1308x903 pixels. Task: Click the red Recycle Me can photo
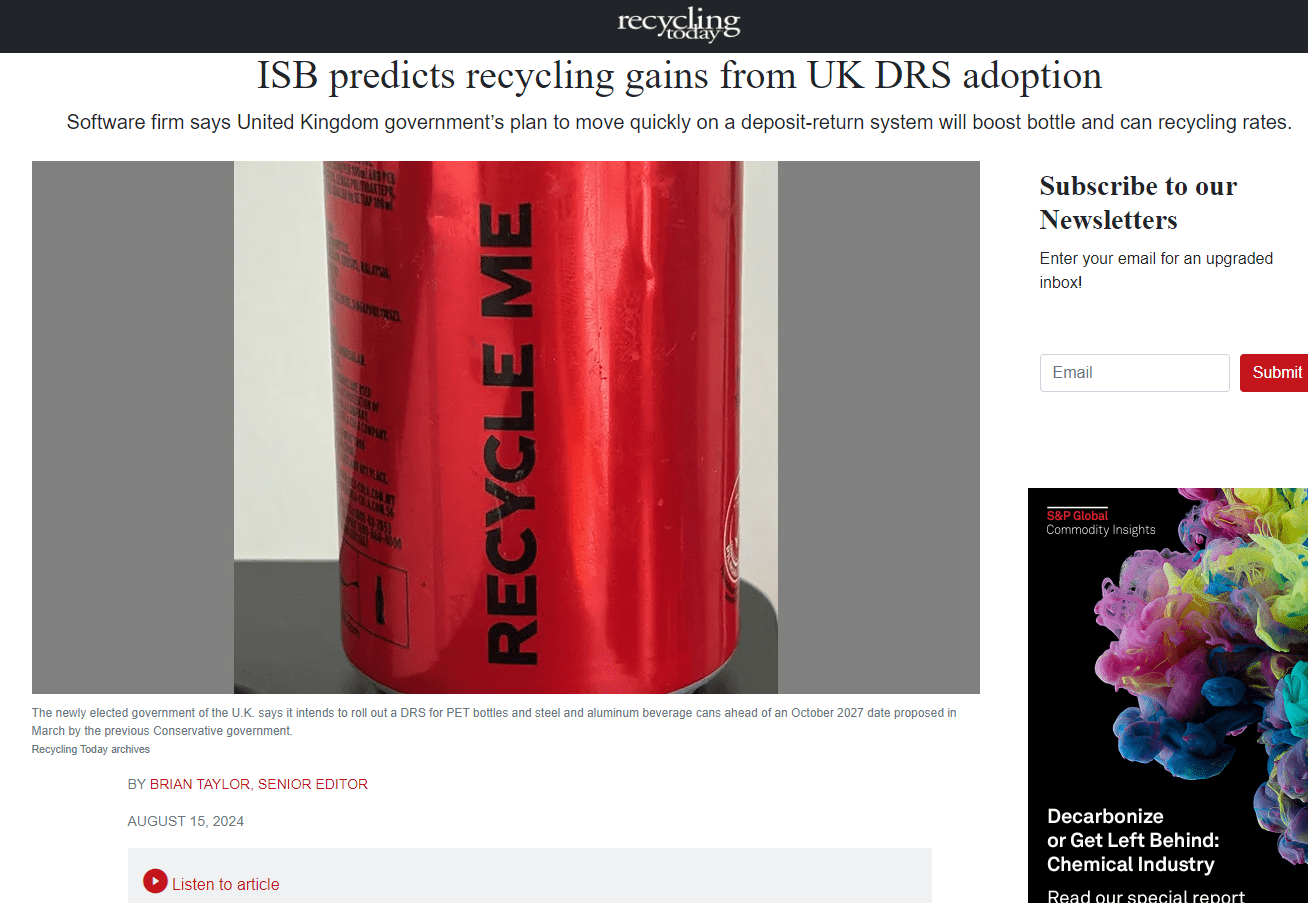506,427
